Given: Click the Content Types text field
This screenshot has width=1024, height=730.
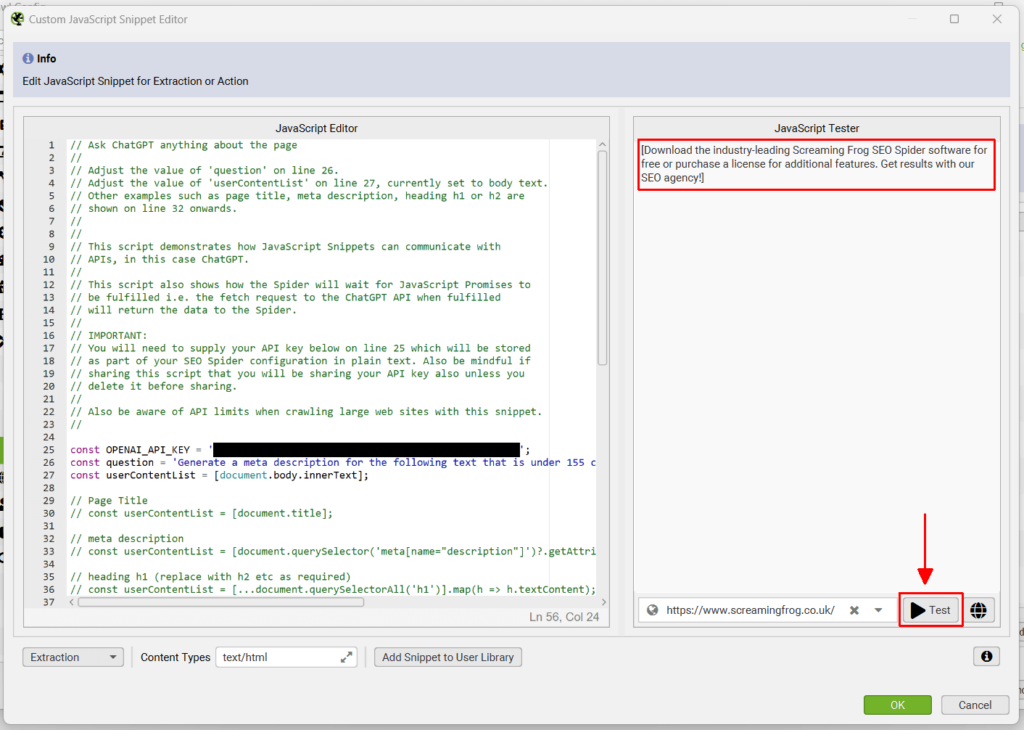Looking at the screenshot, I should (x=275, y=657).
